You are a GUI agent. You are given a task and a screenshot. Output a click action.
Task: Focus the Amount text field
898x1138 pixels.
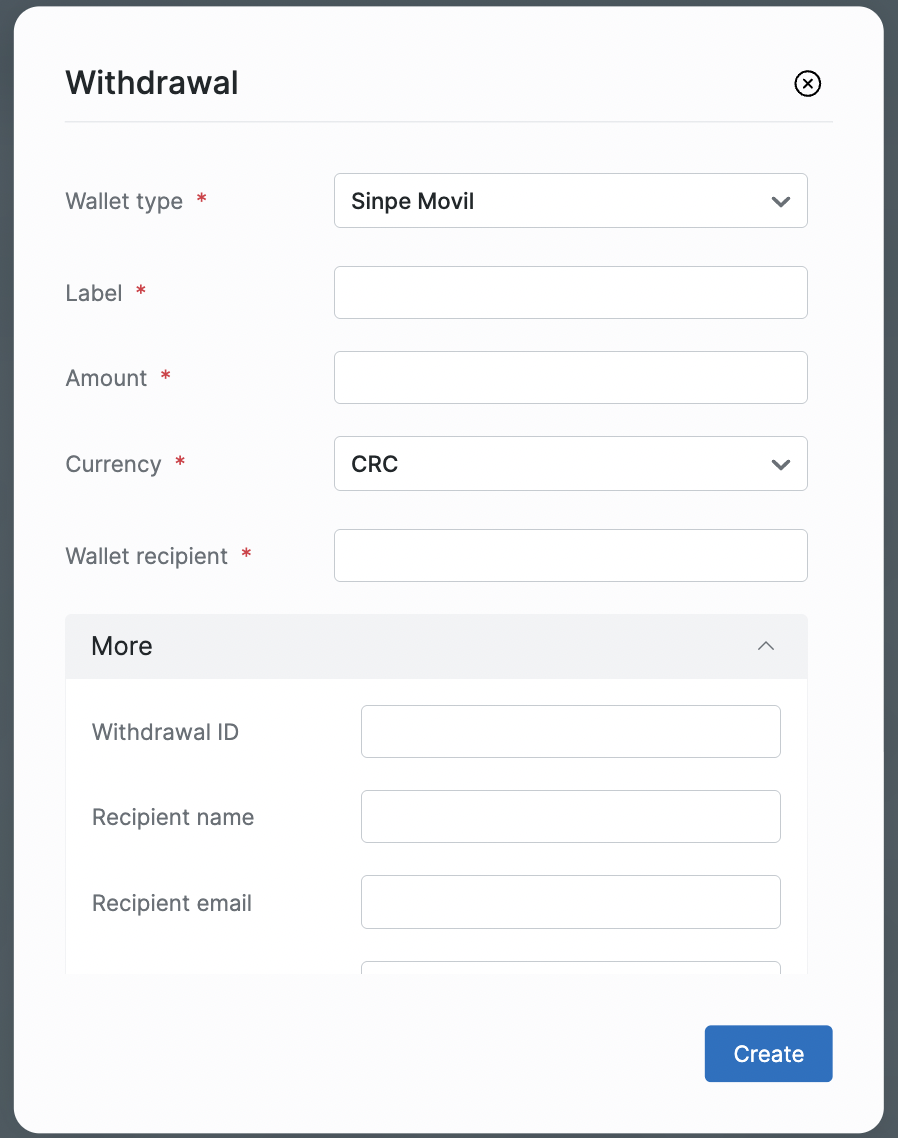[x=570, y=378]
